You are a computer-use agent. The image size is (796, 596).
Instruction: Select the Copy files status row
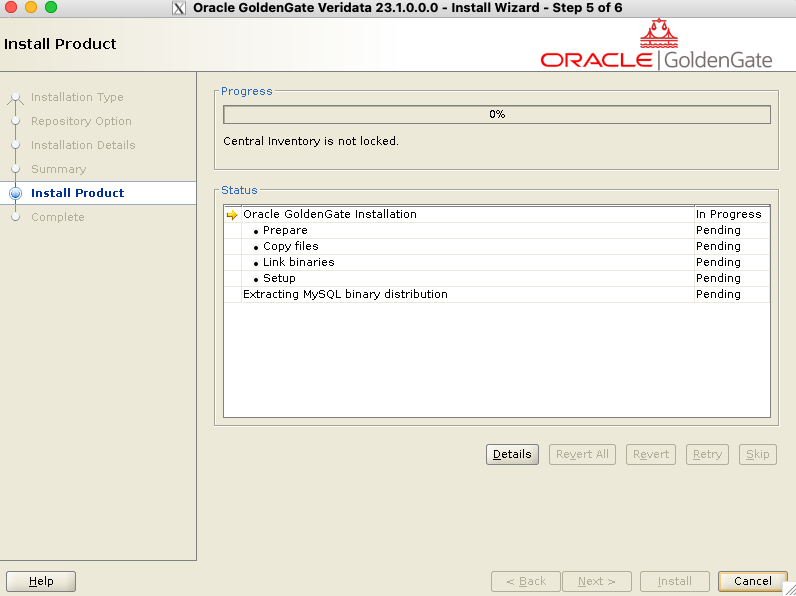click(291, 246)
